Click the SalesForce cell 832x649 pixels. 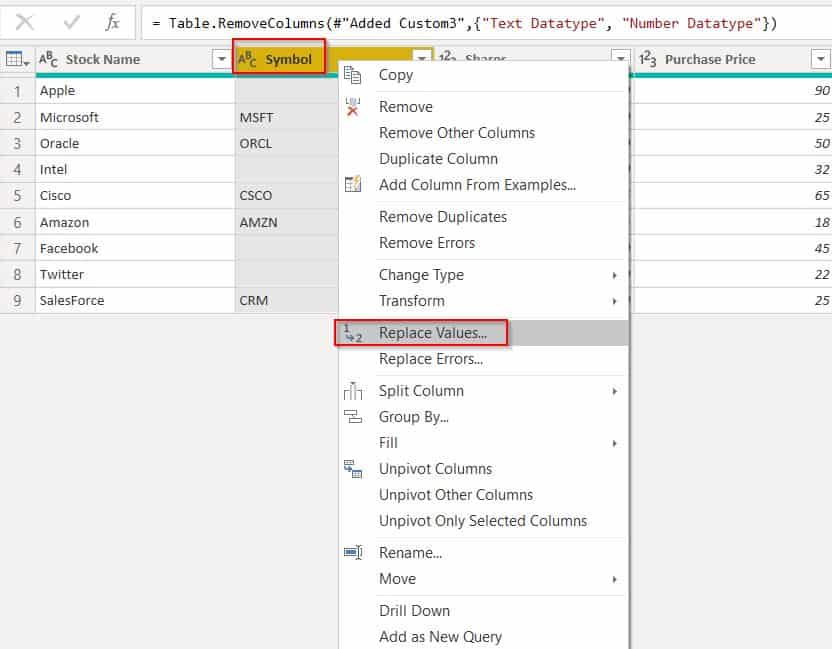(135, 300)
